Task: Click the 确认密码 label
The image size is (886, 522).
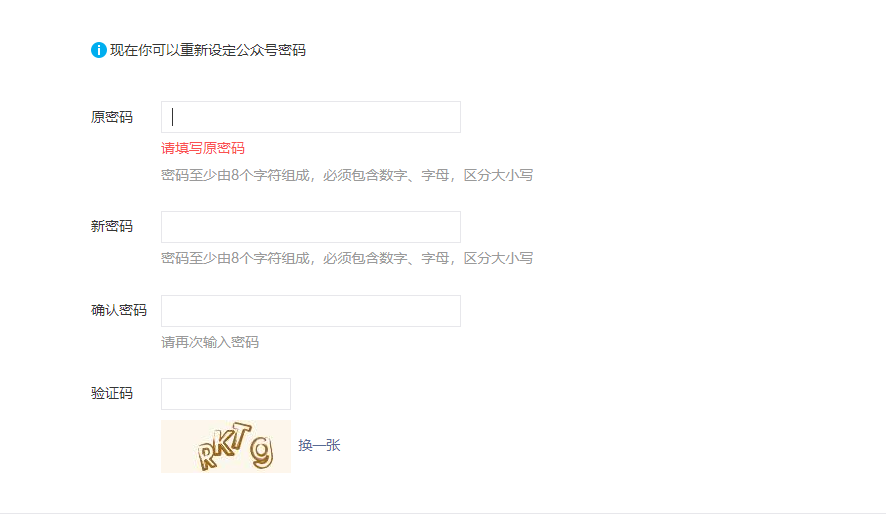Action: point(119,310)
